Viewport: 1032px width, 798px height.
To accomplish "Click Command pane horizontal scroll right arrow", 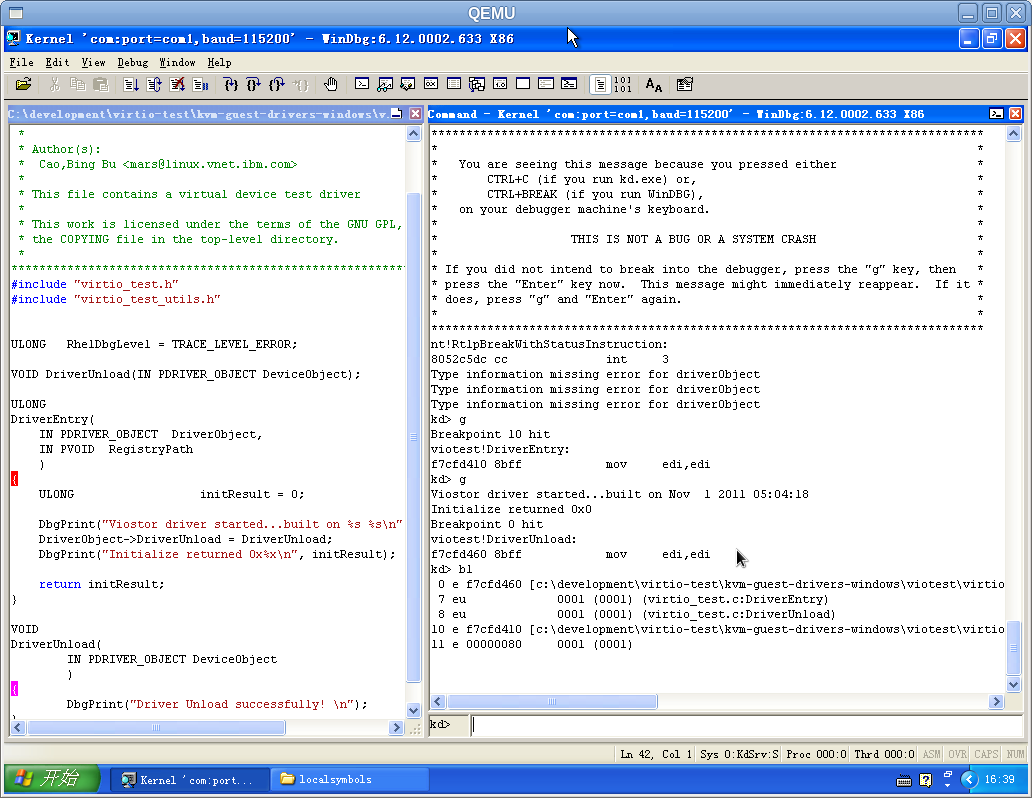I will (x=996, y=702).
